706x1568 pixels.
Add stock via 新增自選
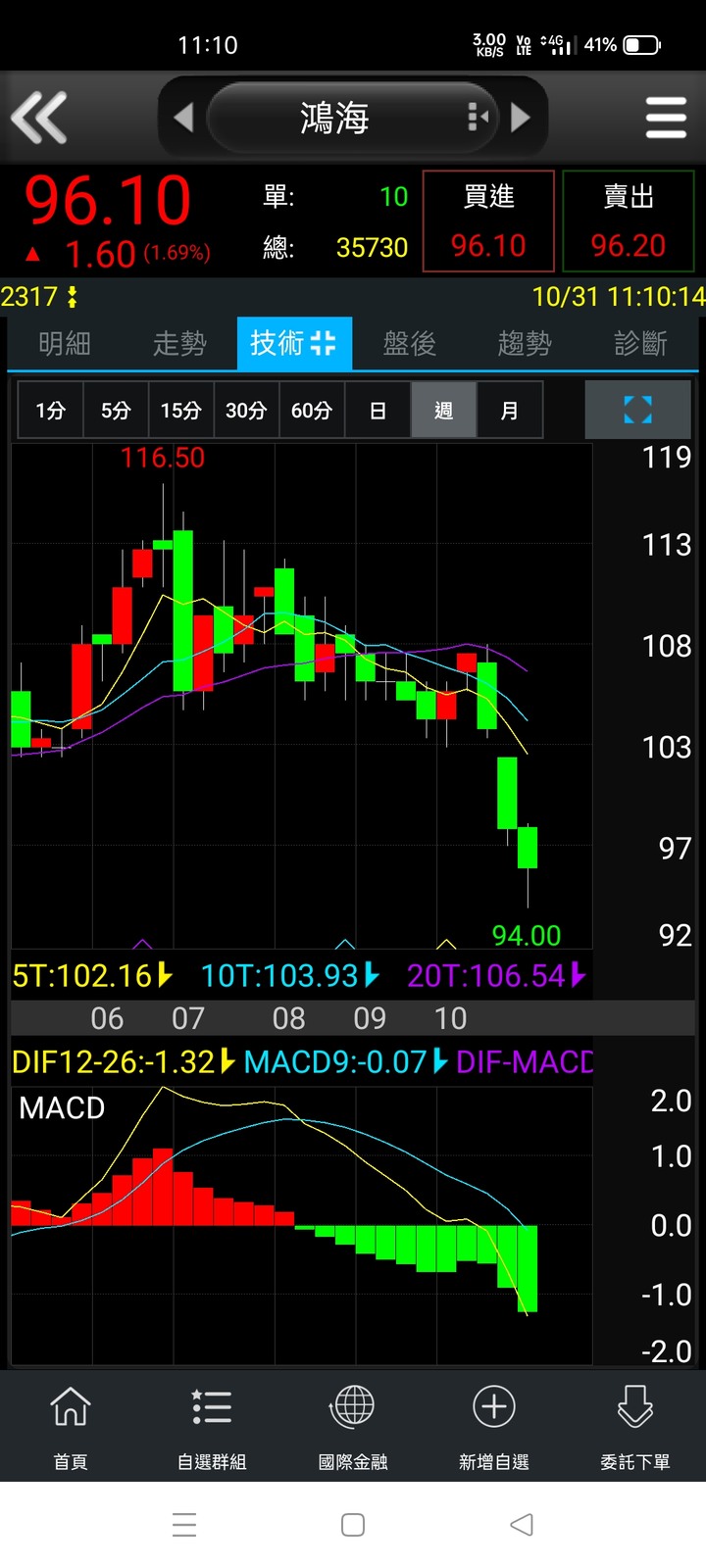click(x=494, y=1427)
